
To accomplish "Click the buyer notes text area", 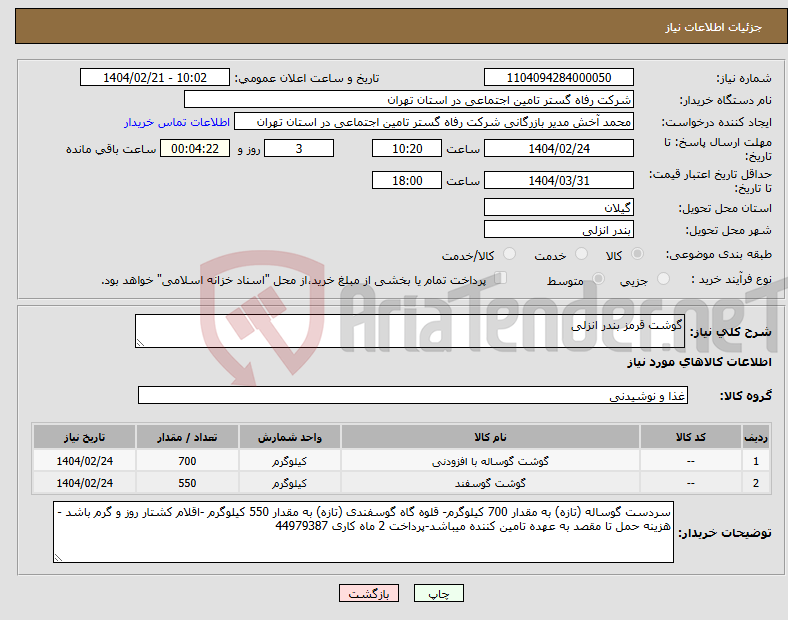I will click(x=363, y=532).
